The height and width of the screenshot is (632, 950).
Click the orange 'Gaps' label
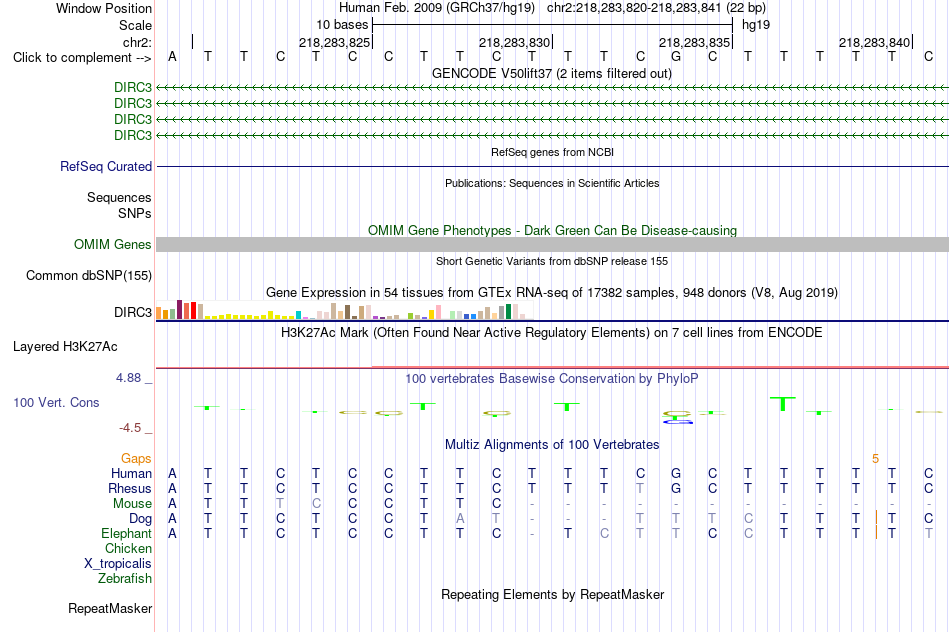[136, 459]
